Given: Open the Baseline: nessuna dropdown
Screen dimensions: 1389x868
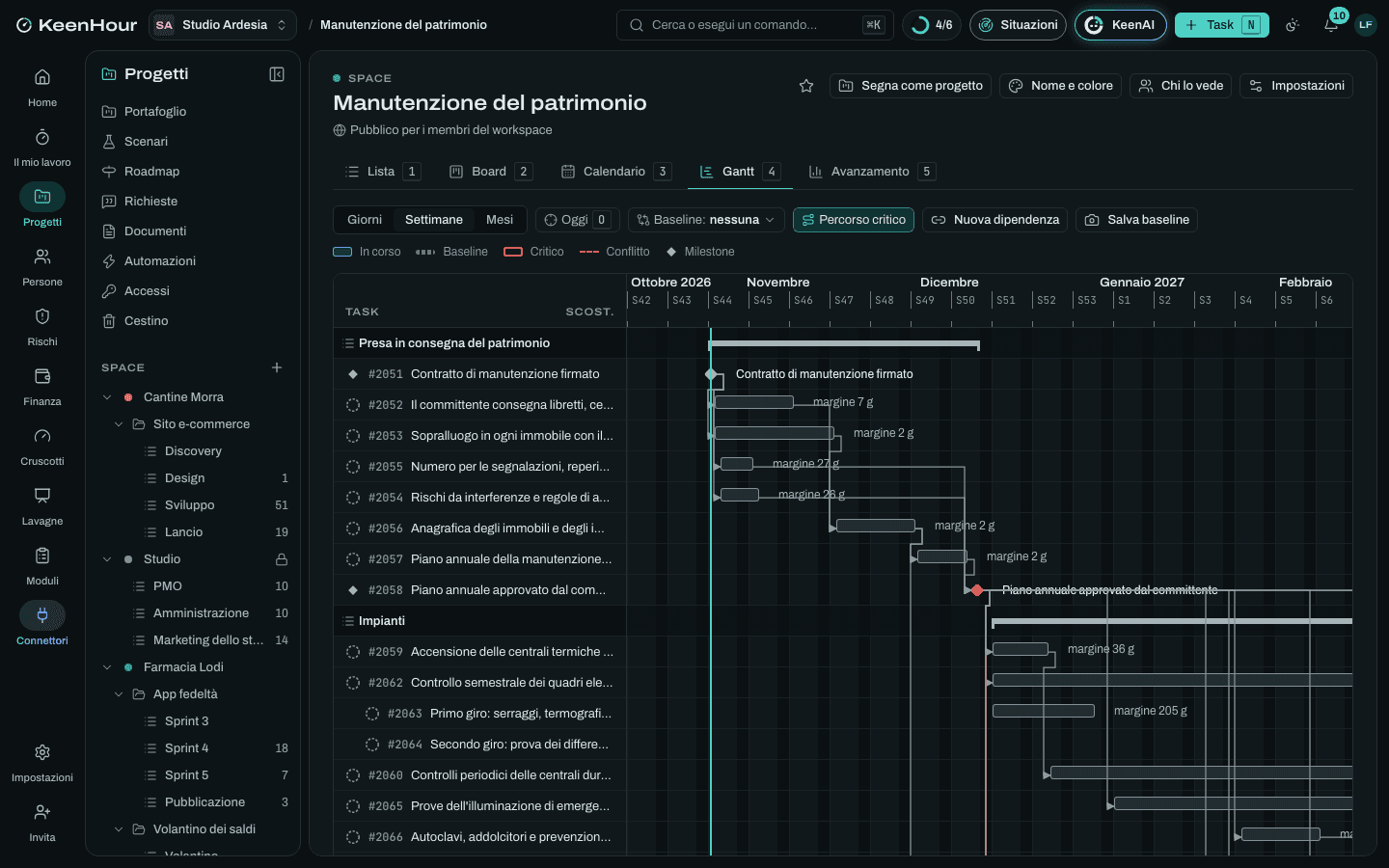Looking at the screenshot, I should (x=706, y=220).
